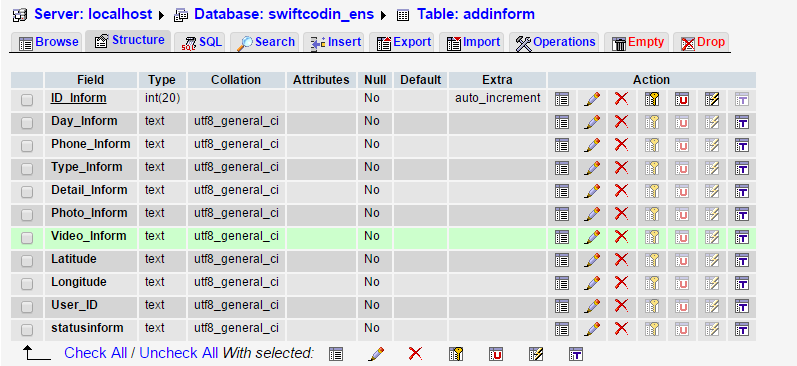Browse distinct values of ID_Inform
Image resolution: width=797 pixels, height=366 pixels.
562,99
